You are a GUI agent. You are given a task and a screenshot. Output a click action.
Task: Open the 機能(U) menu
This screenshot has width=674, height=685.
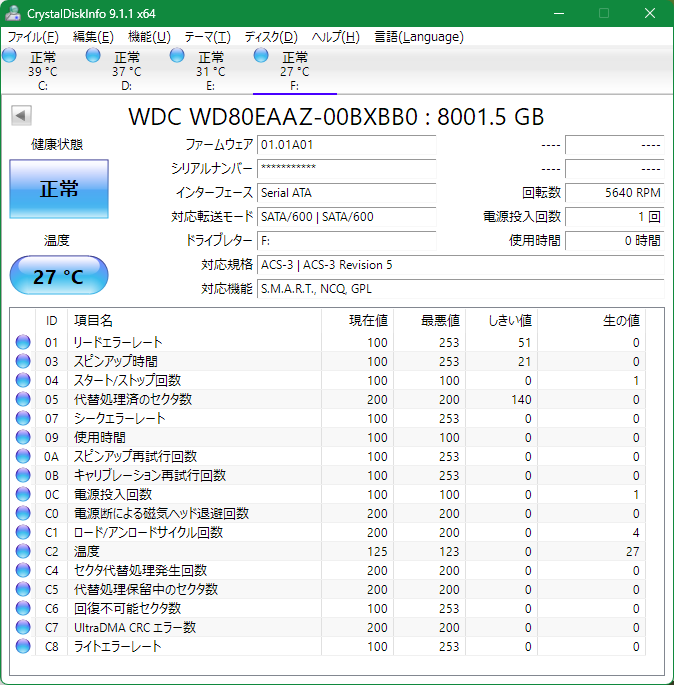[149, 37]
